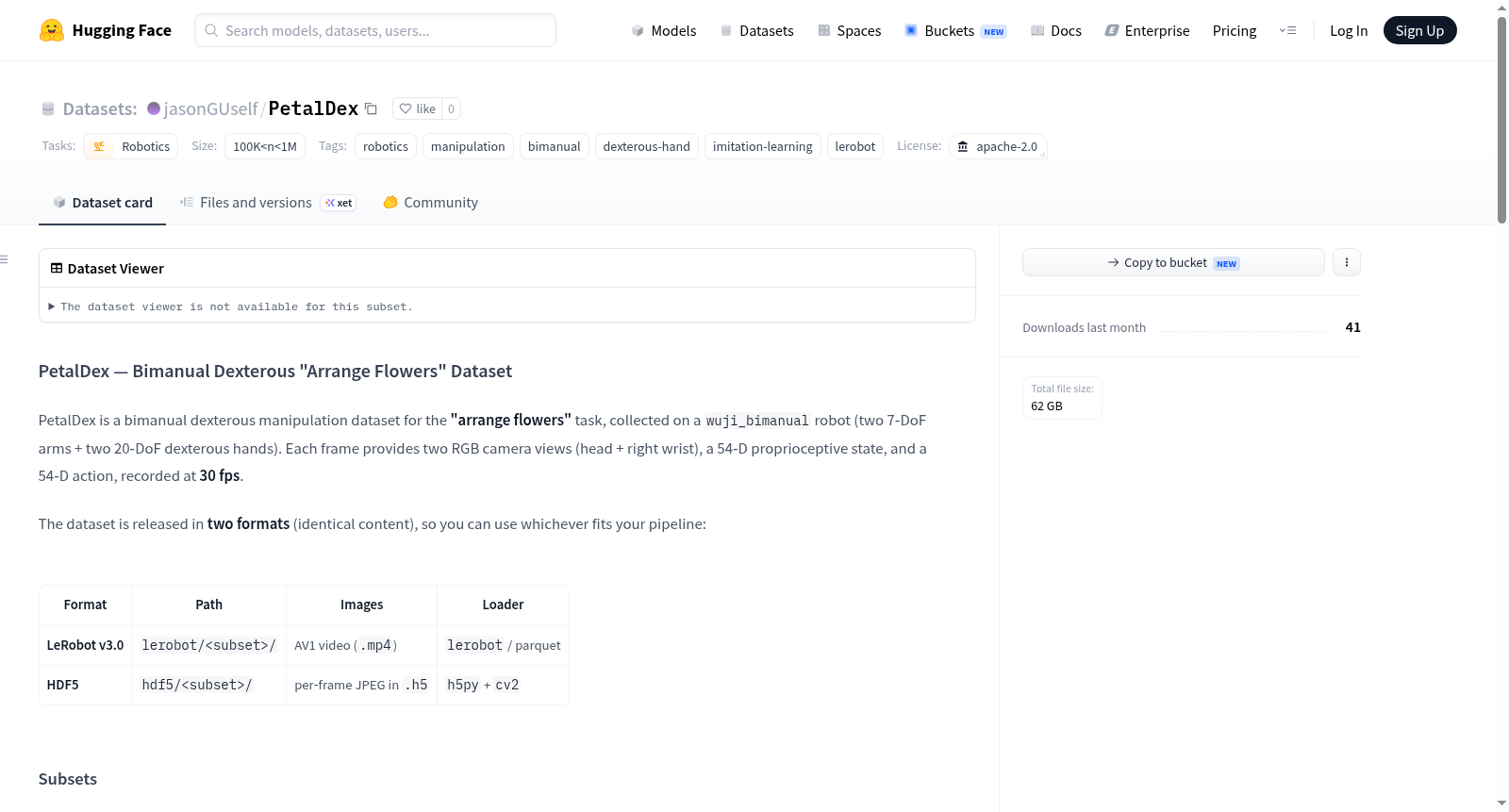Click the Log In link
The width and height of the screenshot is (1509, 812).
tap(1349, 30)
